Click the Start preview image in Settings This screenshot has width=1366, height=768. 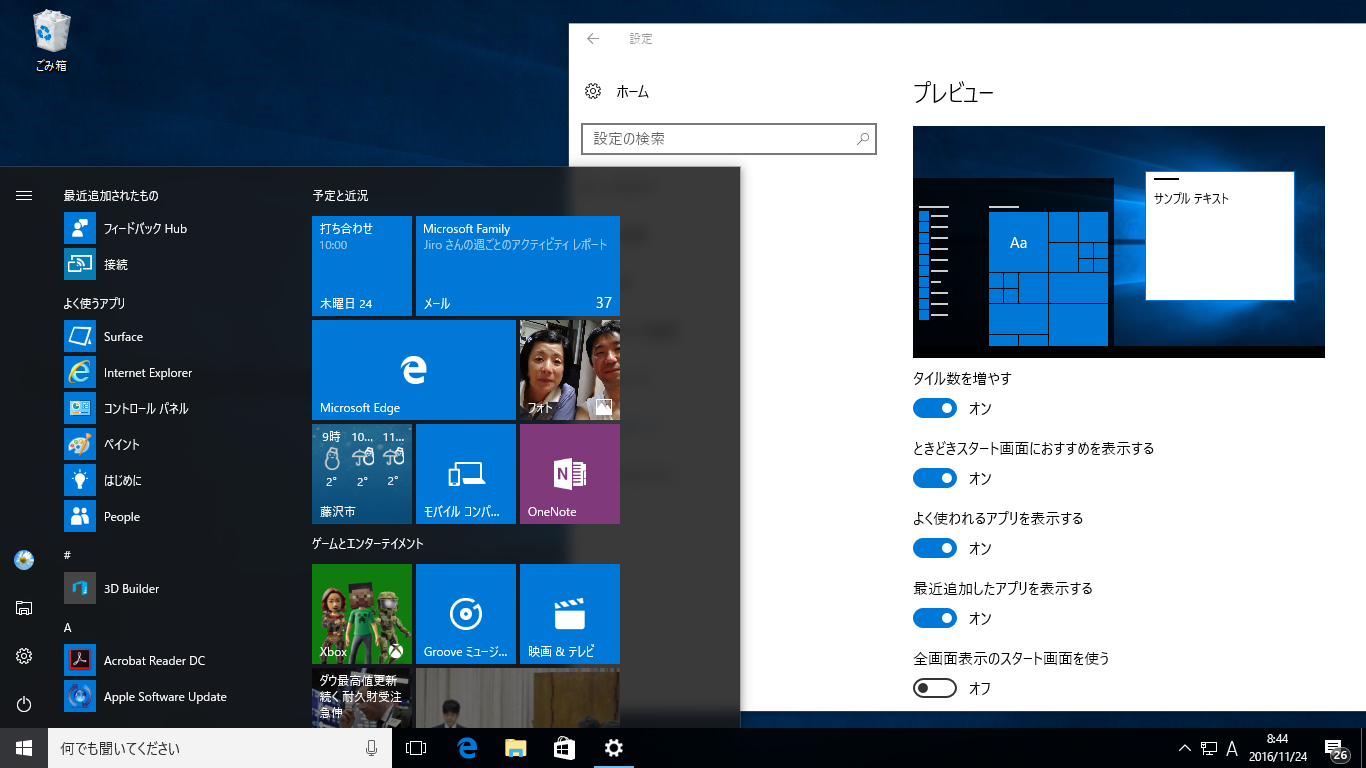pyautogui.click(x=1119, y=242)
